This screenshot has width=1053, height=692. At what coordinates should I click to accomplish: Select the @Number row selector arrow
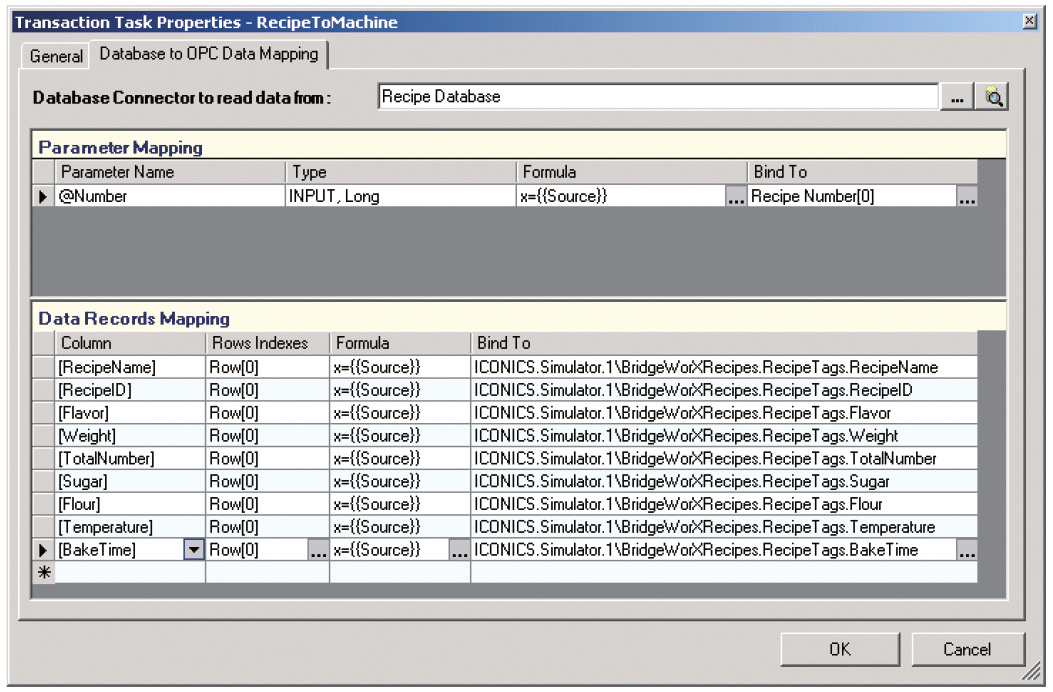(x=44, y=196)
